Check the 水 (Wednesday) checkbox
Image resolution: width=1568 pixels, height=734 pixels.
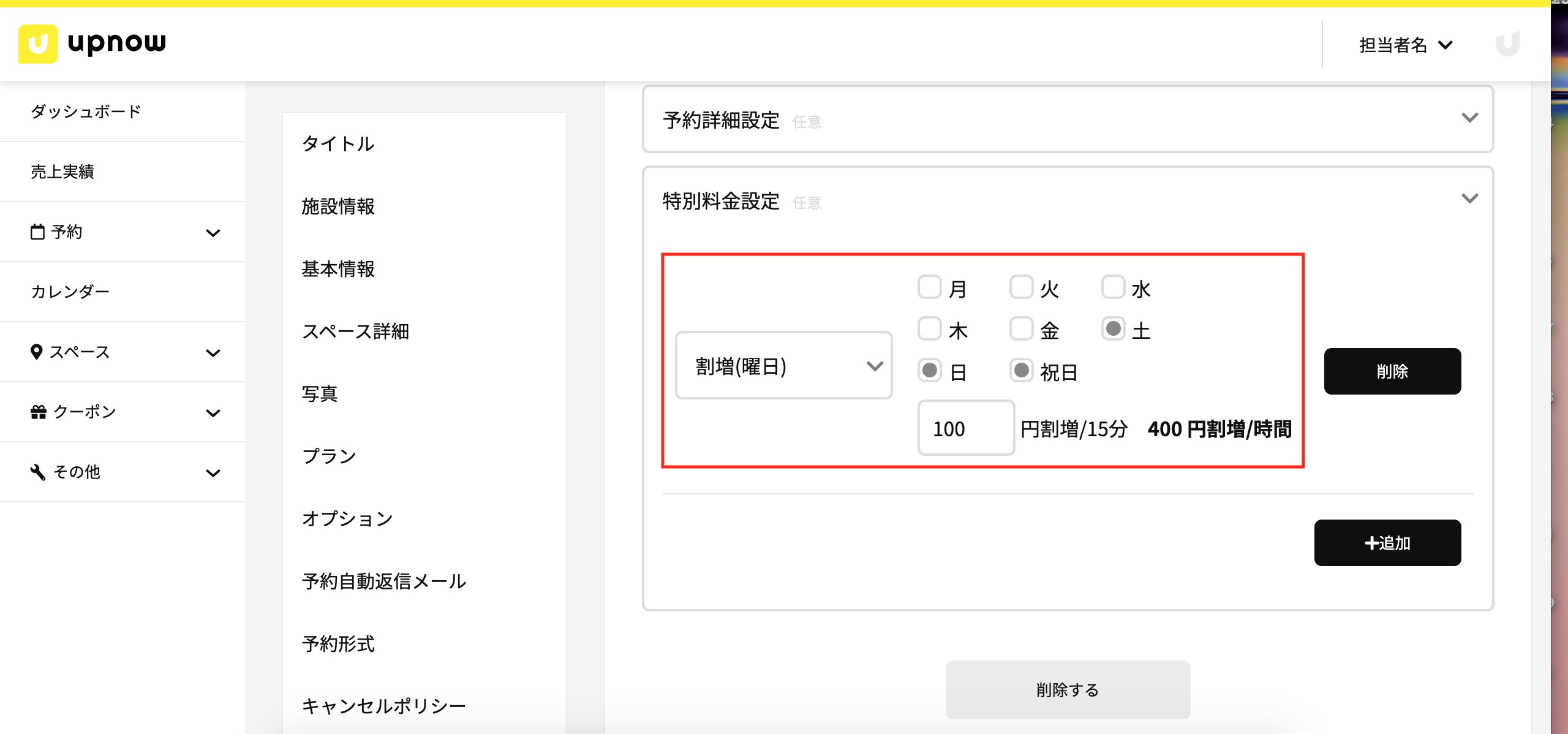pyautogui.click(x=1114, y=287)
